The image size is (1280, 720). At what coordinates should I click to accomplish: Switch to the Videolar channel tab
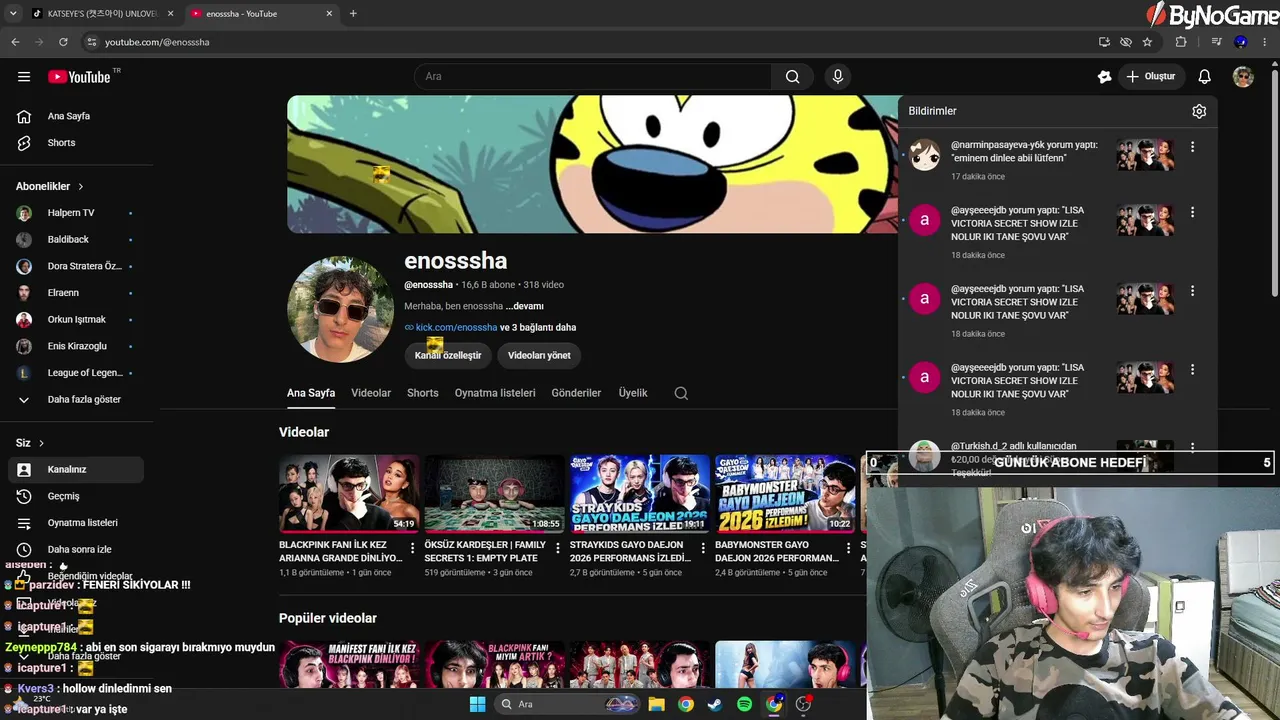[371, 393]
